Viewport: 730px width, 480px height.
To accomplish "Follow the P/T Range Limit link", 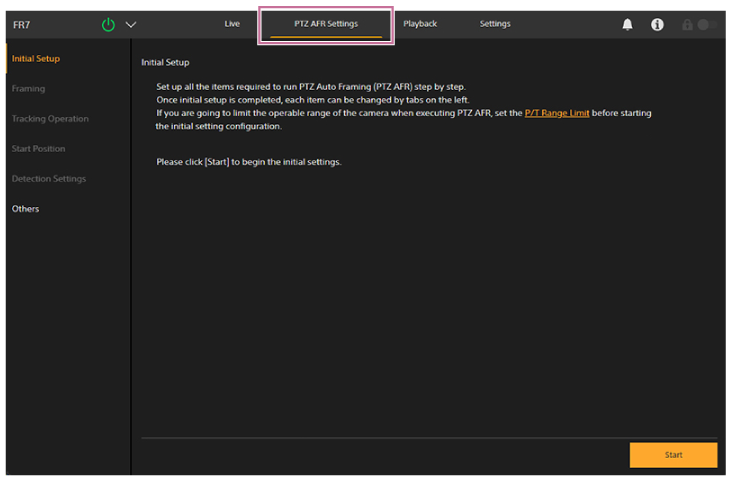I will pos(557,113).
